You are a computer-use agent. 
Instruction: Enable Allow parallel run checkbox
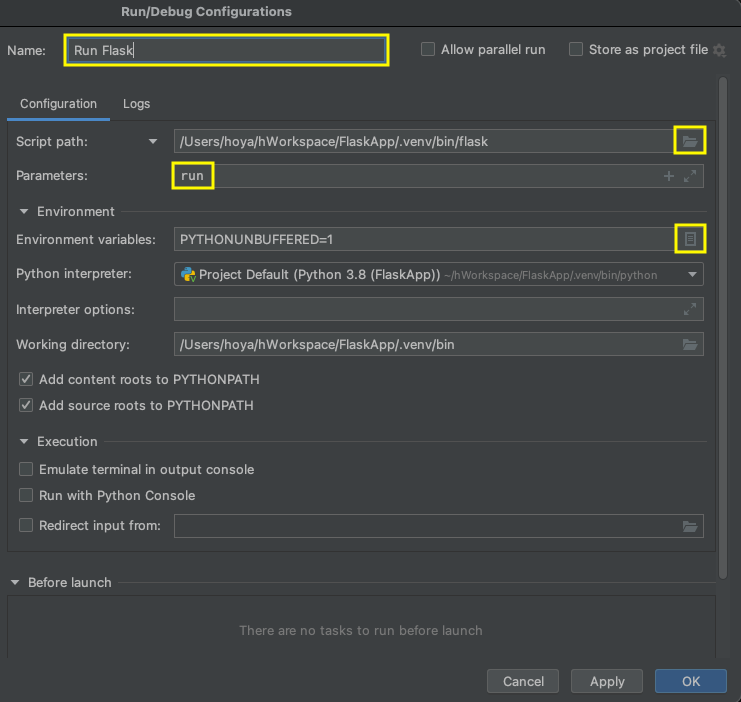click(x=428, y=49)
